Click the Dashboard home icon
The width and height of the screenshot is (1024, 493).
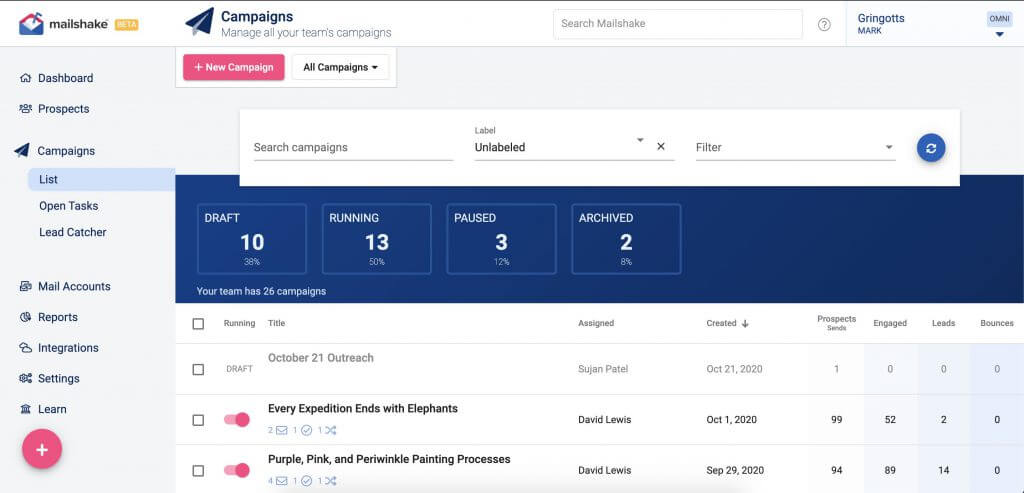[25, 78]
